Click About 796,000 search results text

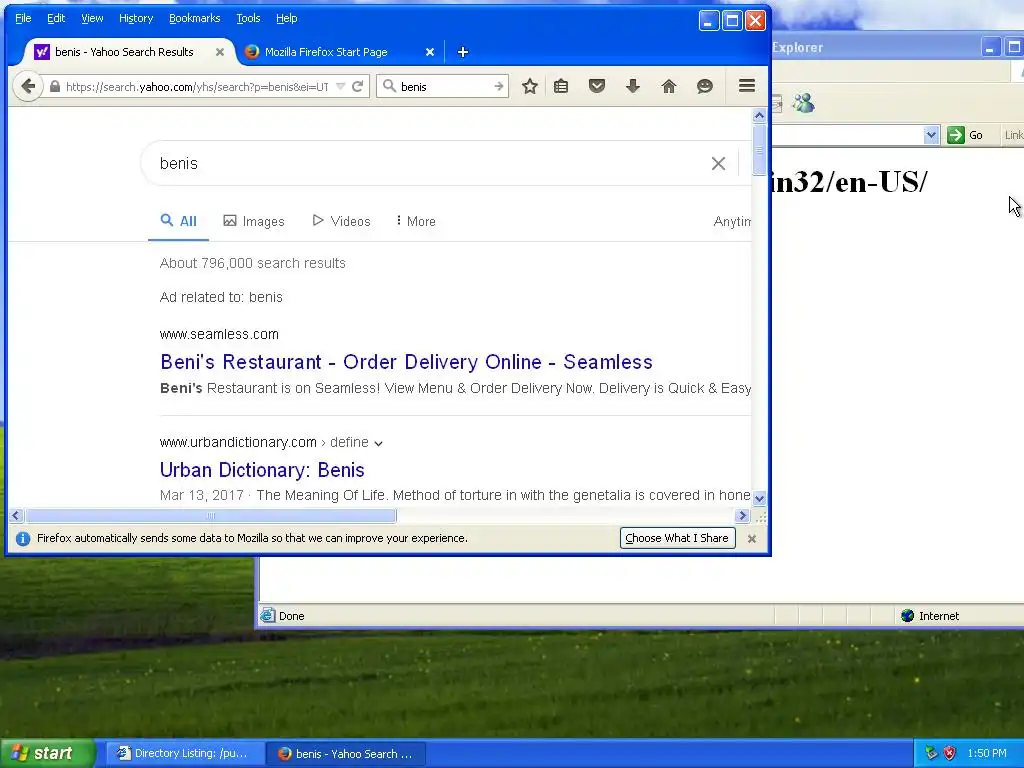click(x=253, y=263)
